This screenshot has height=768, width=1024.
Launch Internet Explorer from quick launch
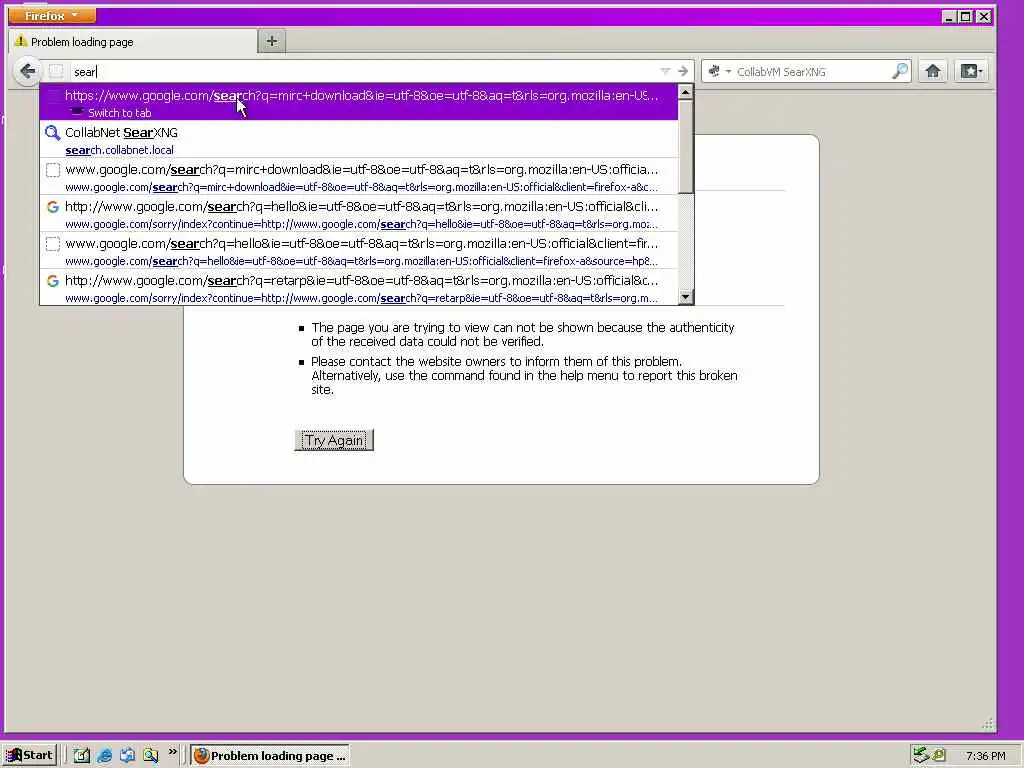pyautogui.click(x=104, y=756)
